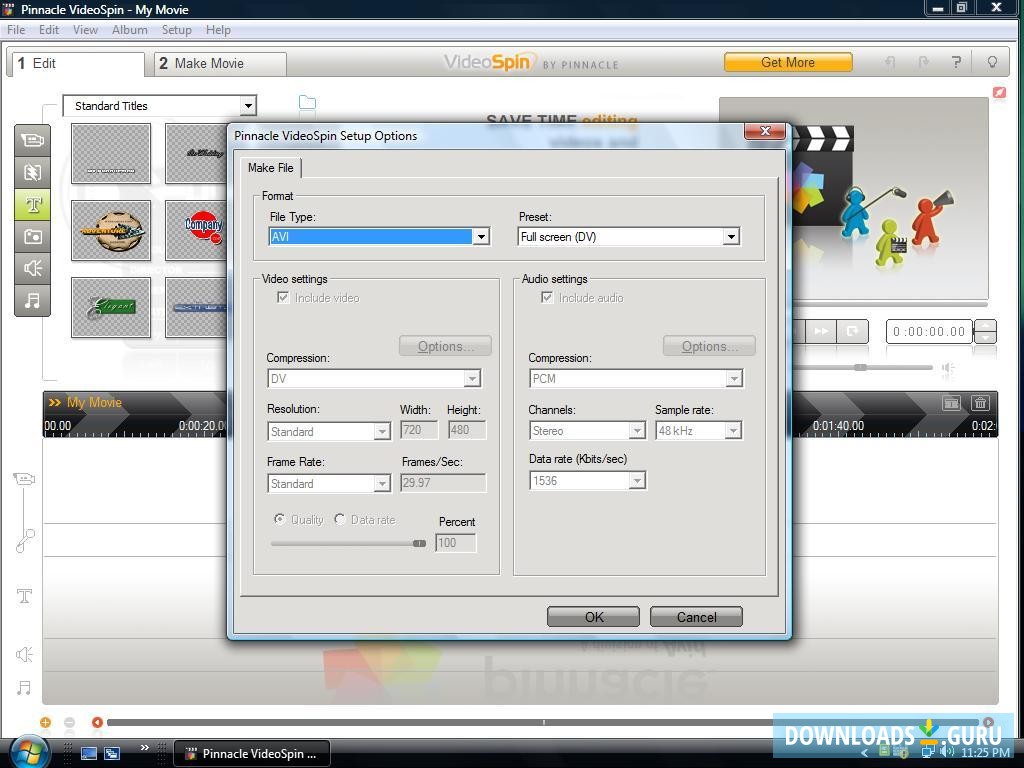Open the photos album tab

[x=32, y=236]
